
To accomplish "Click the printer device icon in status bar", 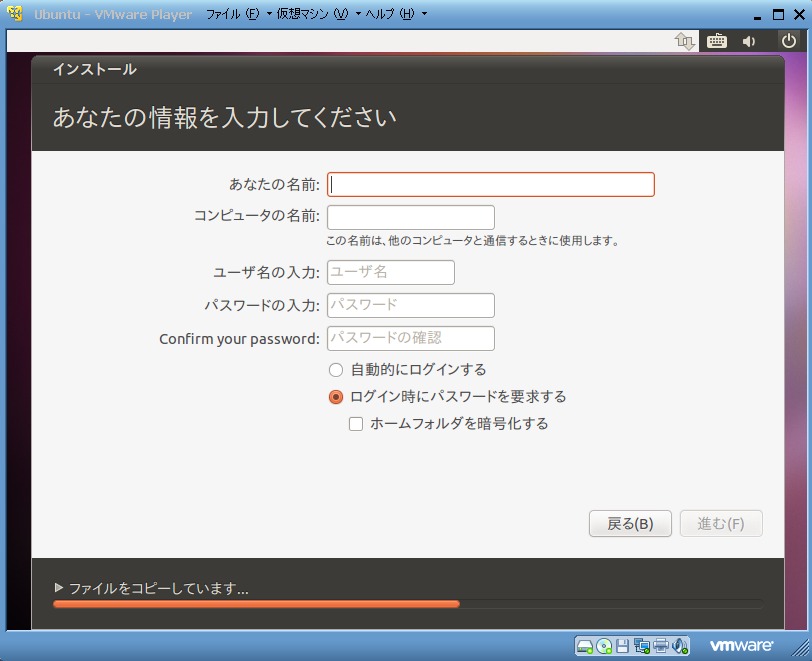I will point(661,646).
